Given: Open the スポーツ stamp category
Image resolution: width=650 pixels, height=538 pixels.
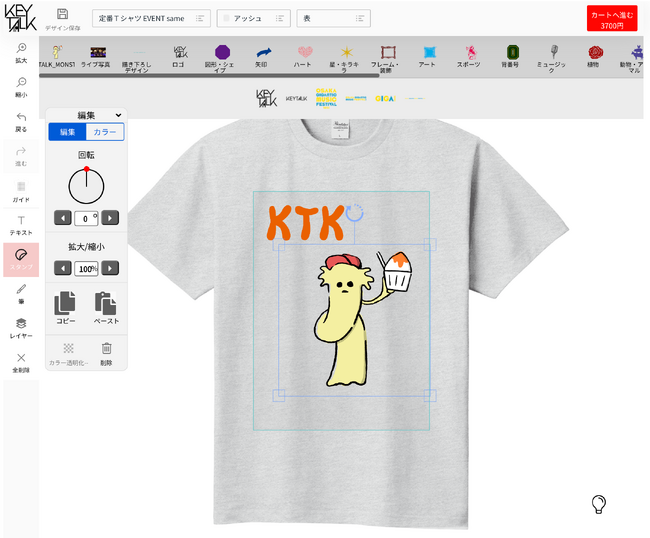Looking at the screenshot, I should click(470, 57).
